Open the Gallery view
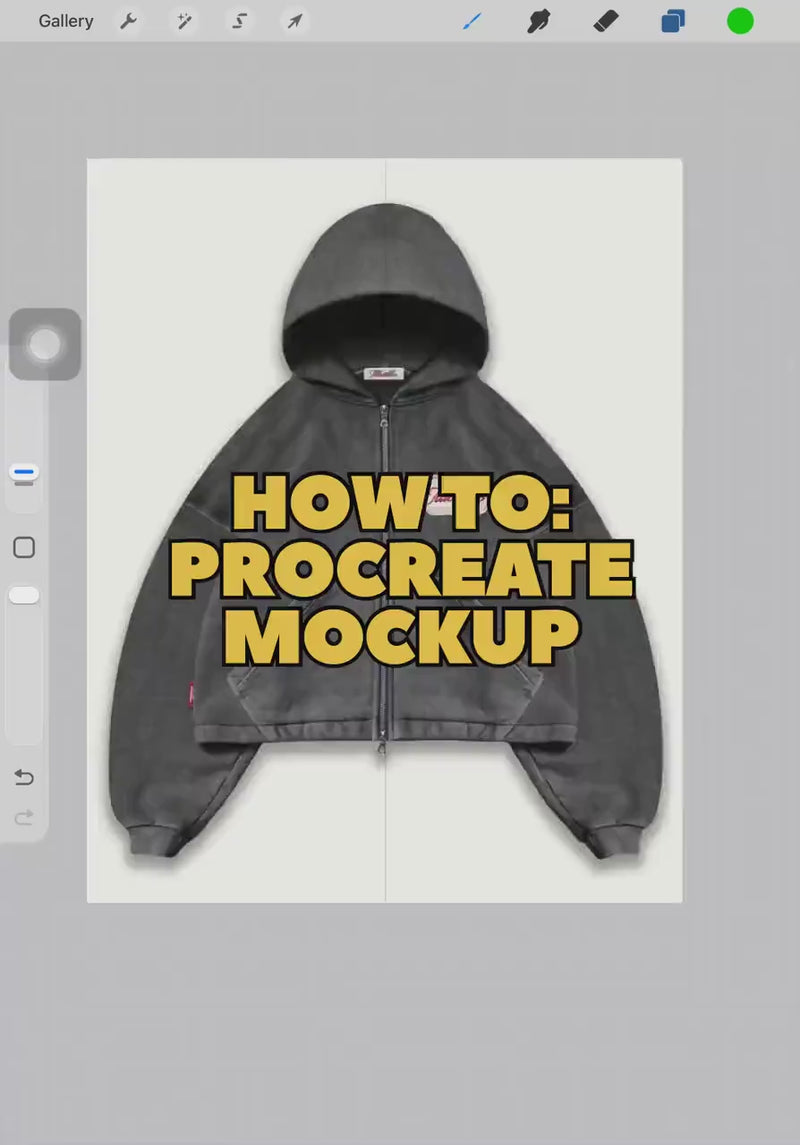Viewport: 800px width, 1145px height. coord(66,21)
